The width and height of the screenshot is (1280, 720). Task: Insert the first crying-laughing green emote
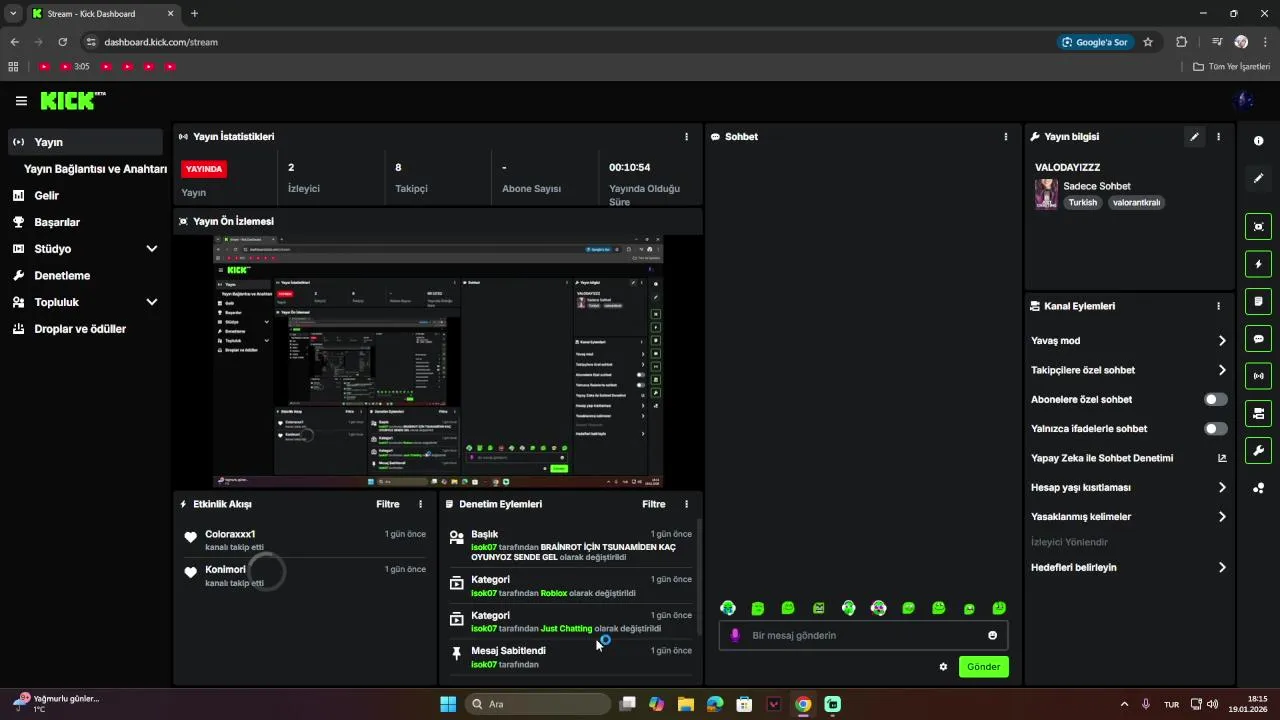(728, 608)
